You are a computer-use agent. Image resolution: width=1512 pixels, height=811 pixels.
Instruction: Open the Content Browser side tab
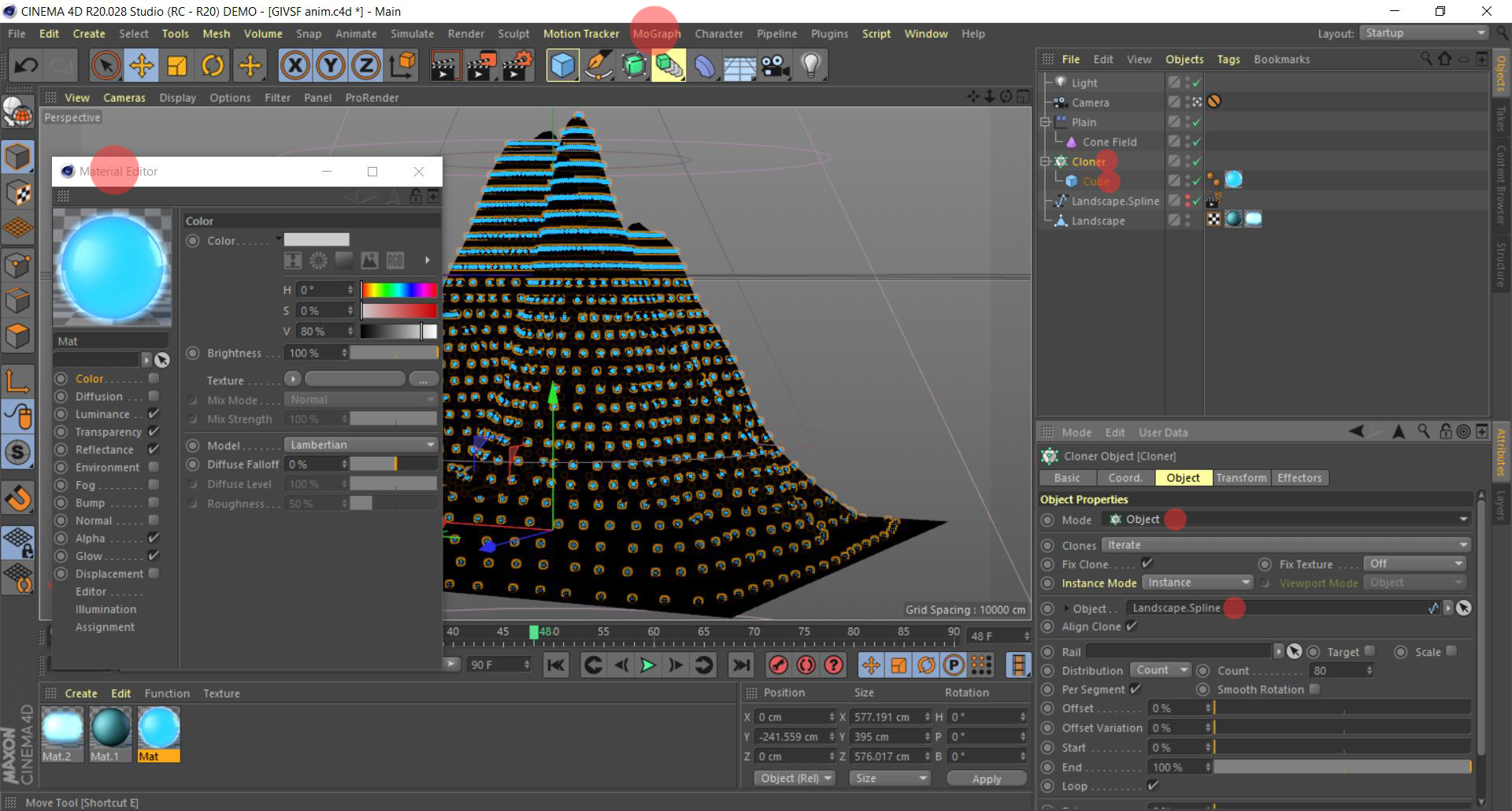[x=1501, y=185]
